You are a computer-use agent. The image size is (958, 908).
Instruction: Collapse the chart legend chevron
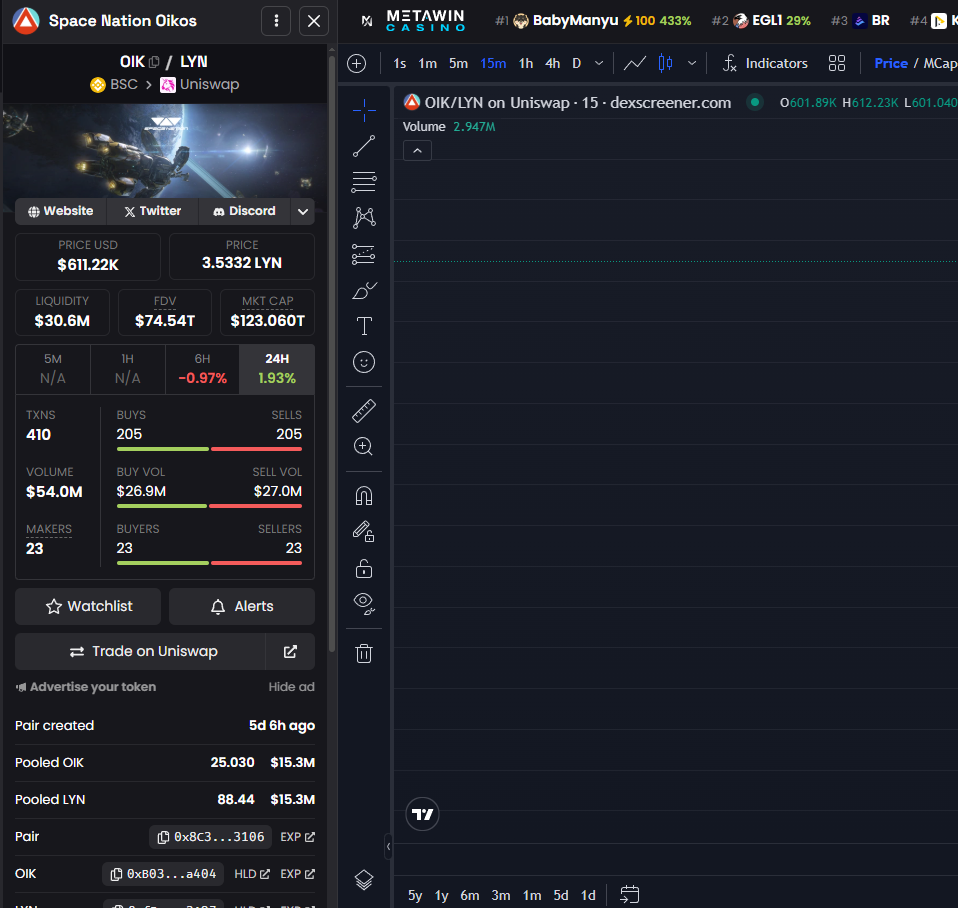417,150
